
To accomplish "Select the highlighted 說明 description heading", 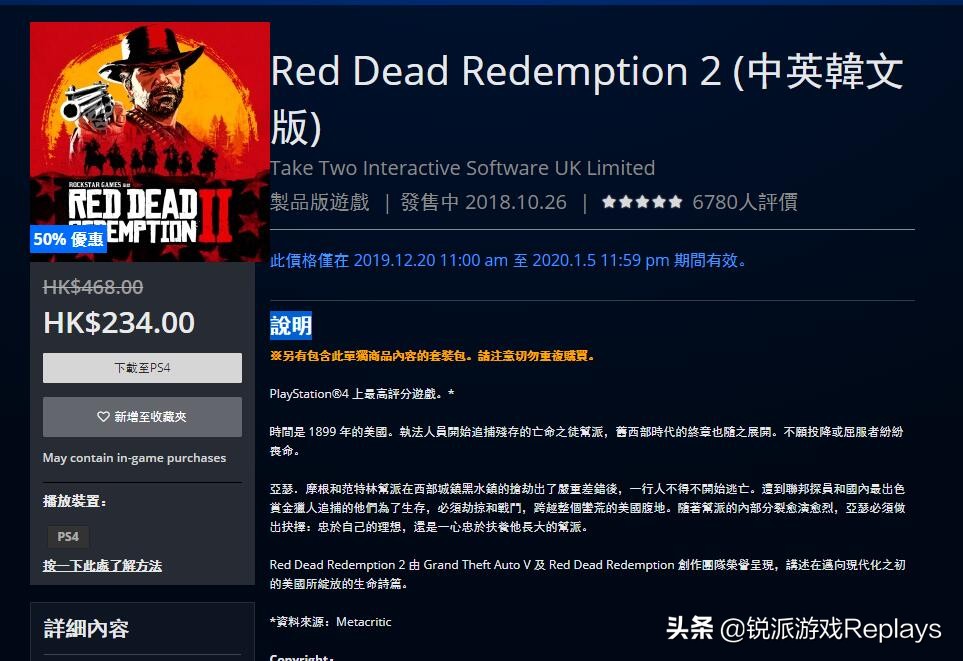I will pyautogui.click(x=291, y=325).
